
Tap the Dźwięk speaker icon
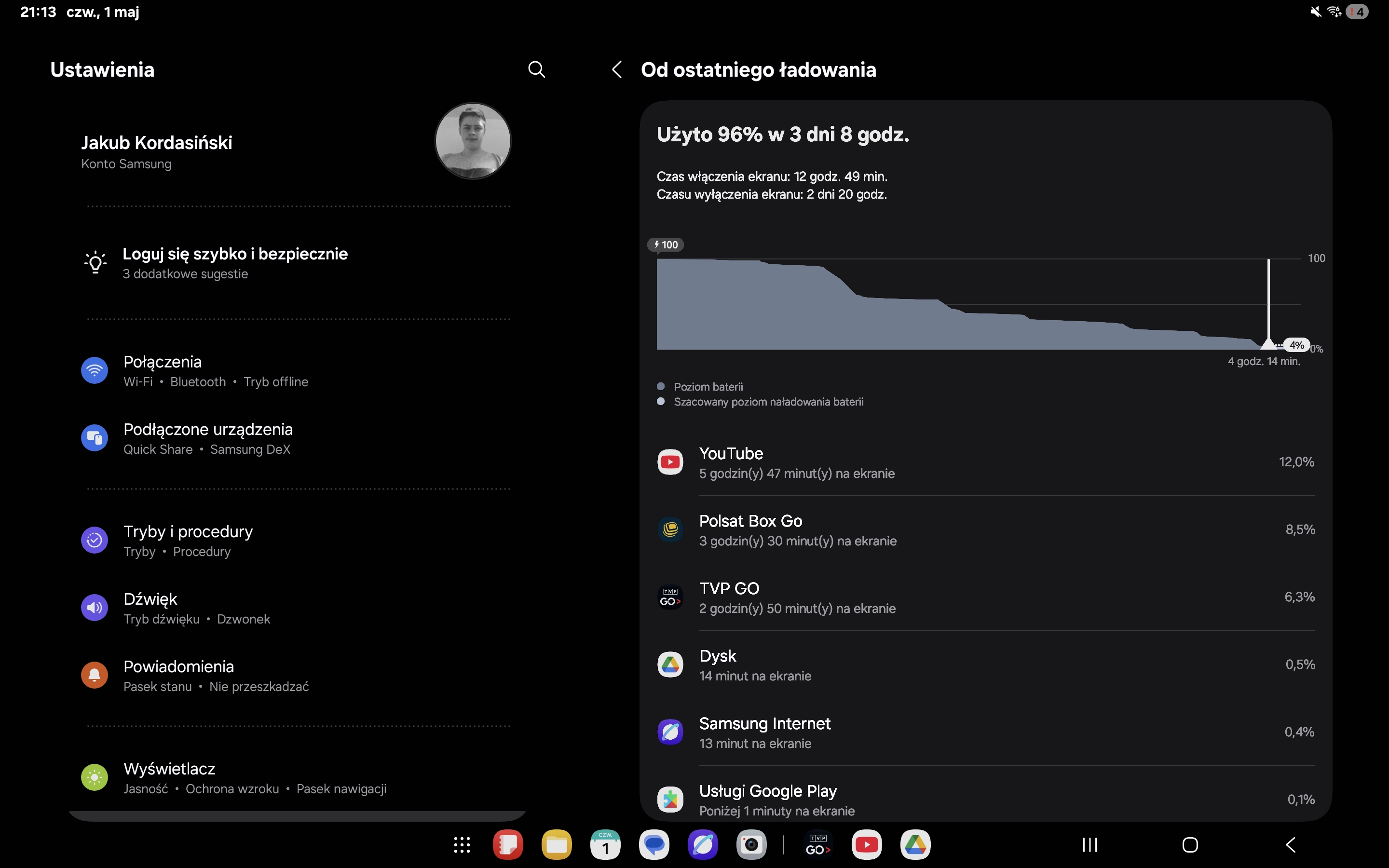coord(95,608)
